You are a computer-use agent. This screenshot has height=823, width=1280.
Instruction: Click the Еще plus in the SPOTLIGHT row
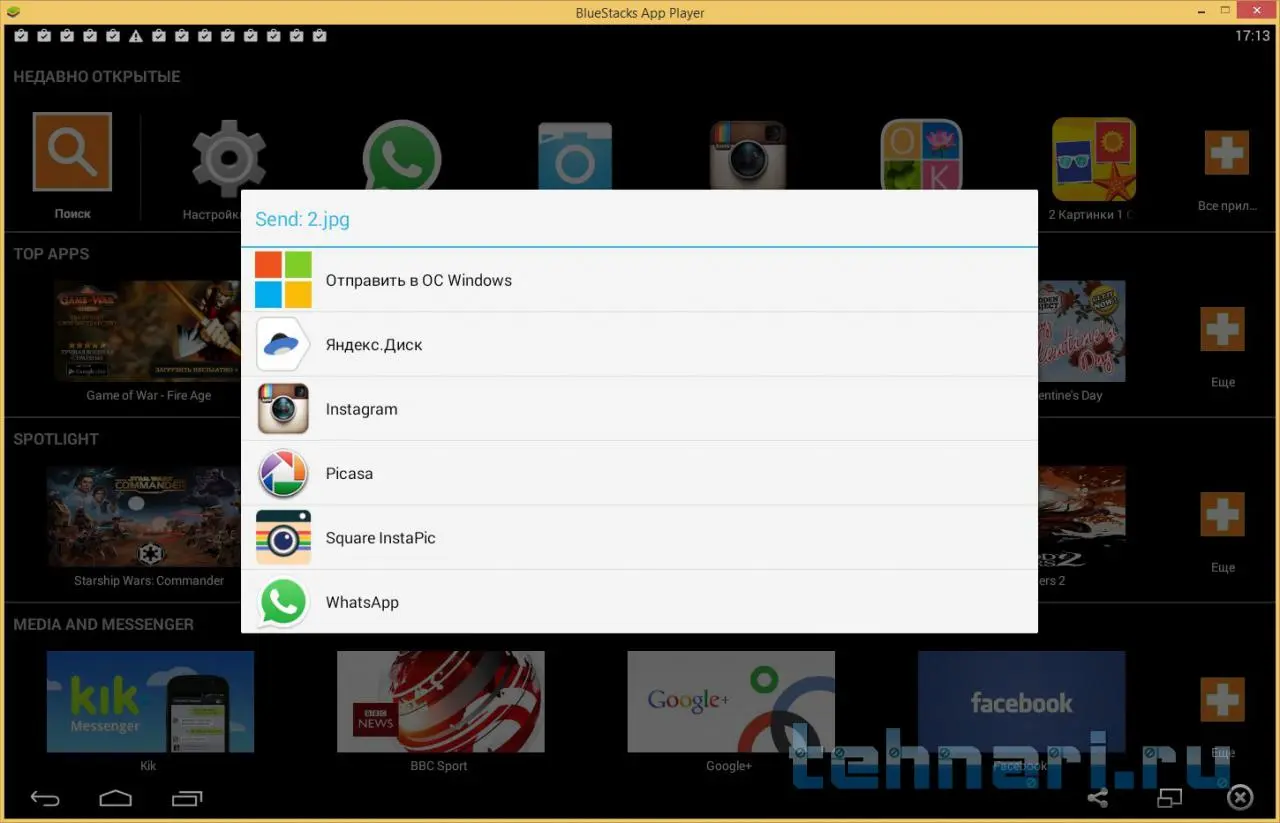1222,514
